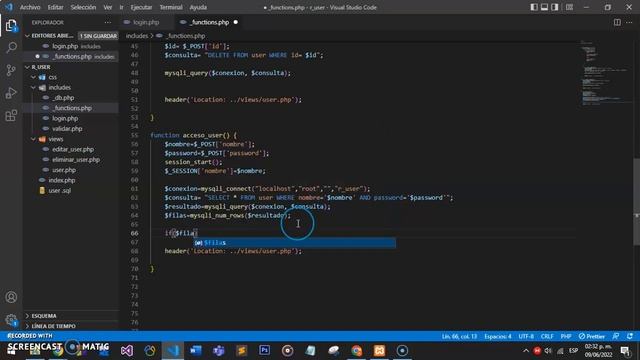
Task: Open the Search view icon
Action: pyautogui.click(x=11, y=47)
